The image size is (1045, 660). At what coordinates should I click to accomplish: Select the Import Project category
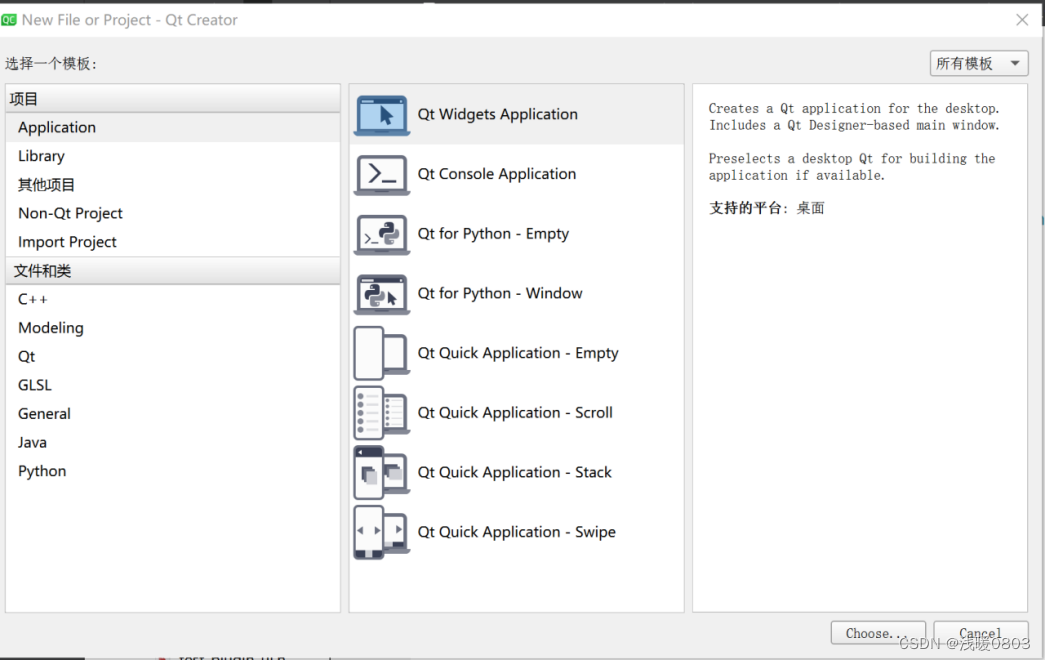point(67,241)
